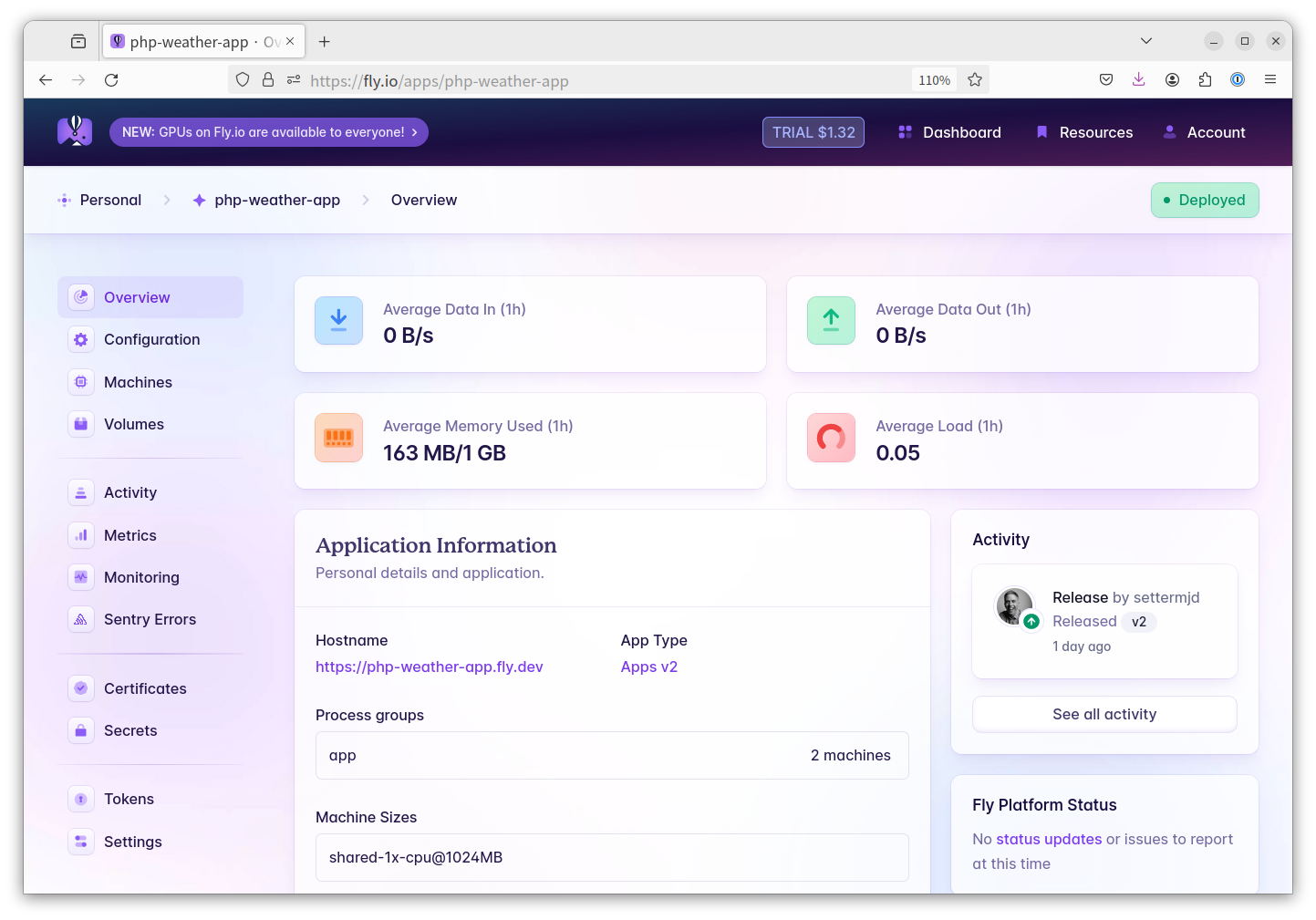Close the php-weather-app browser tab

click(290, 41)
